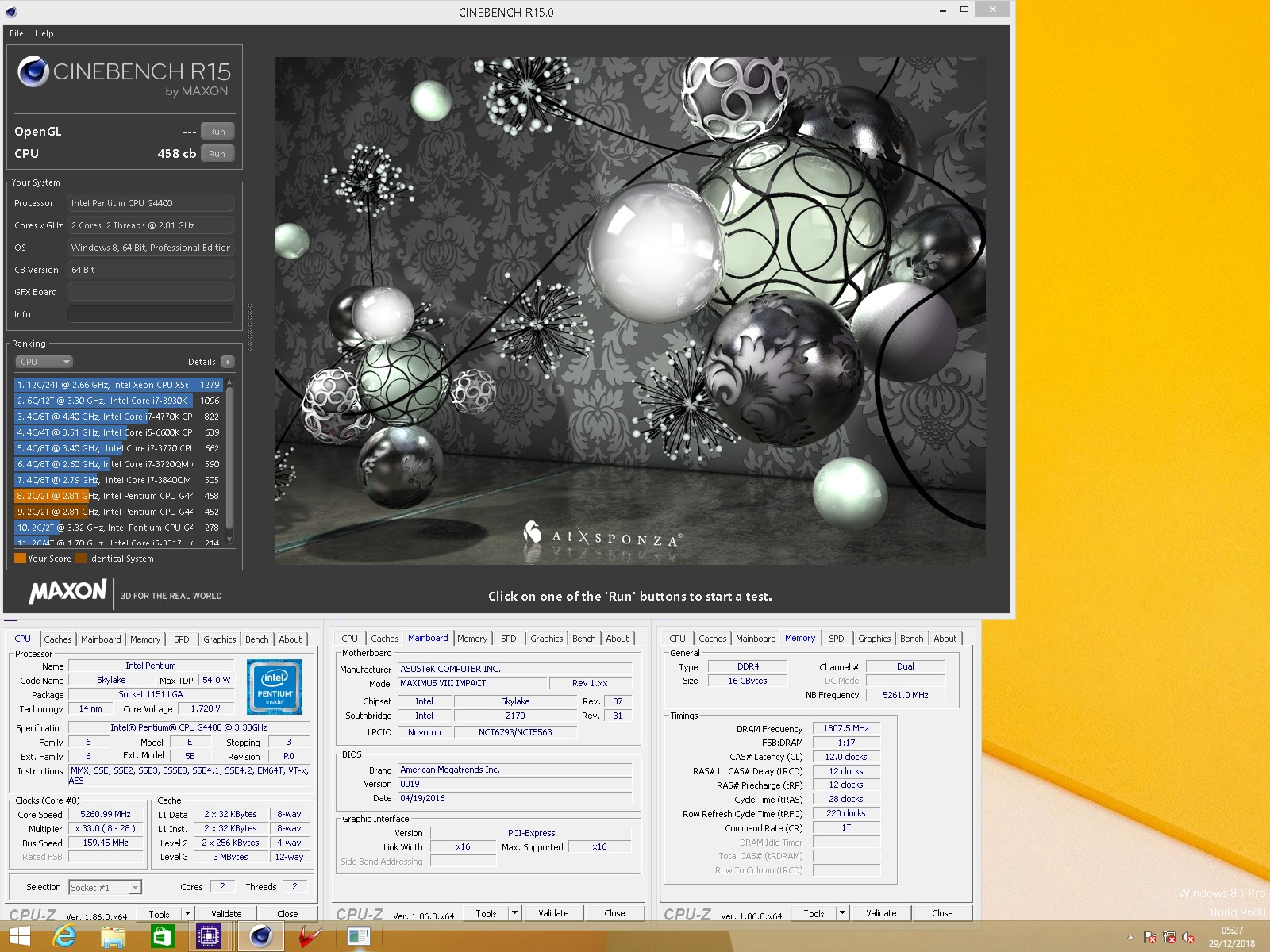The image size is (1270, 952).
Task: Select ranking row Core i7-3930K 1096
Action: pos(118,401)
